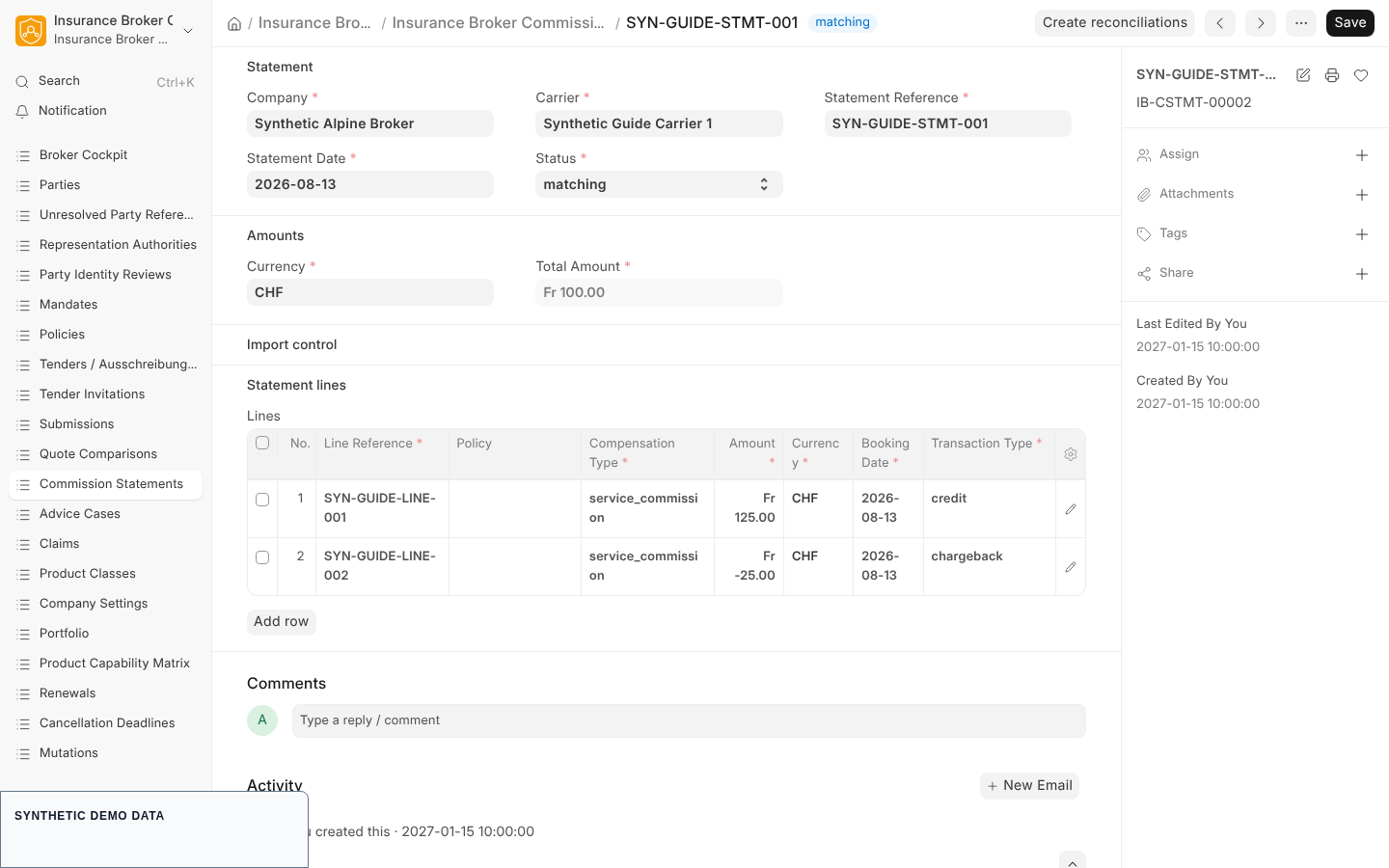Expand the Import control section

pyautogui.click(x=291, y=344)
